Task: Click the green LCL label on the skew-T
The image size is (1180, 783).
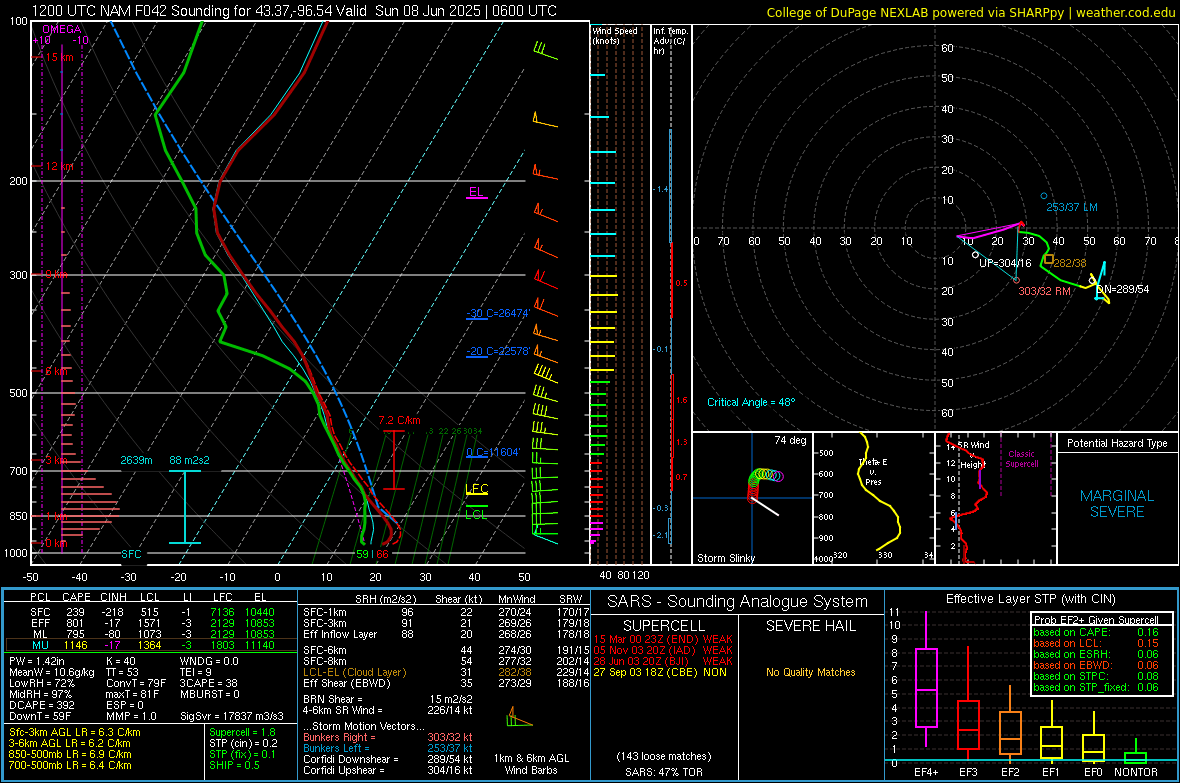Action: [x=476, y=514]
